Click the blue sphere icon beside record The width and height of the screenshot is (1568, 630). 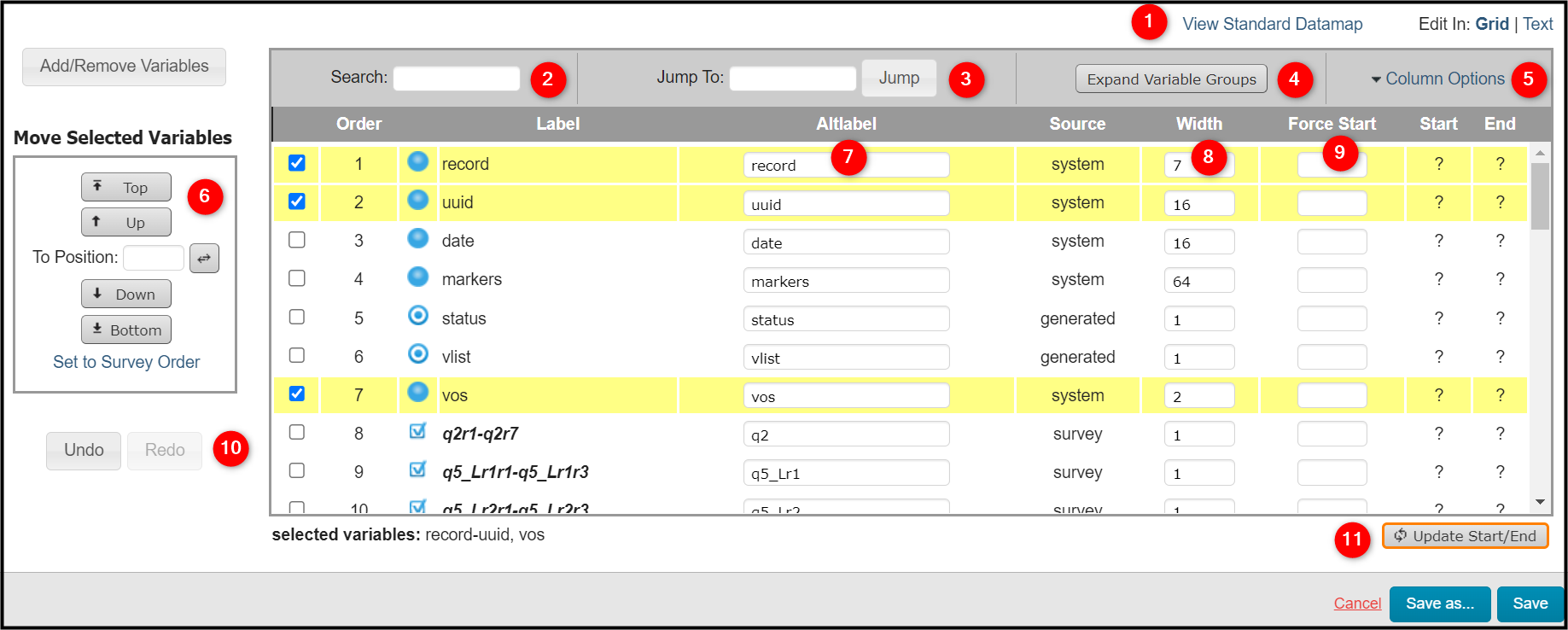coord(417,161)
